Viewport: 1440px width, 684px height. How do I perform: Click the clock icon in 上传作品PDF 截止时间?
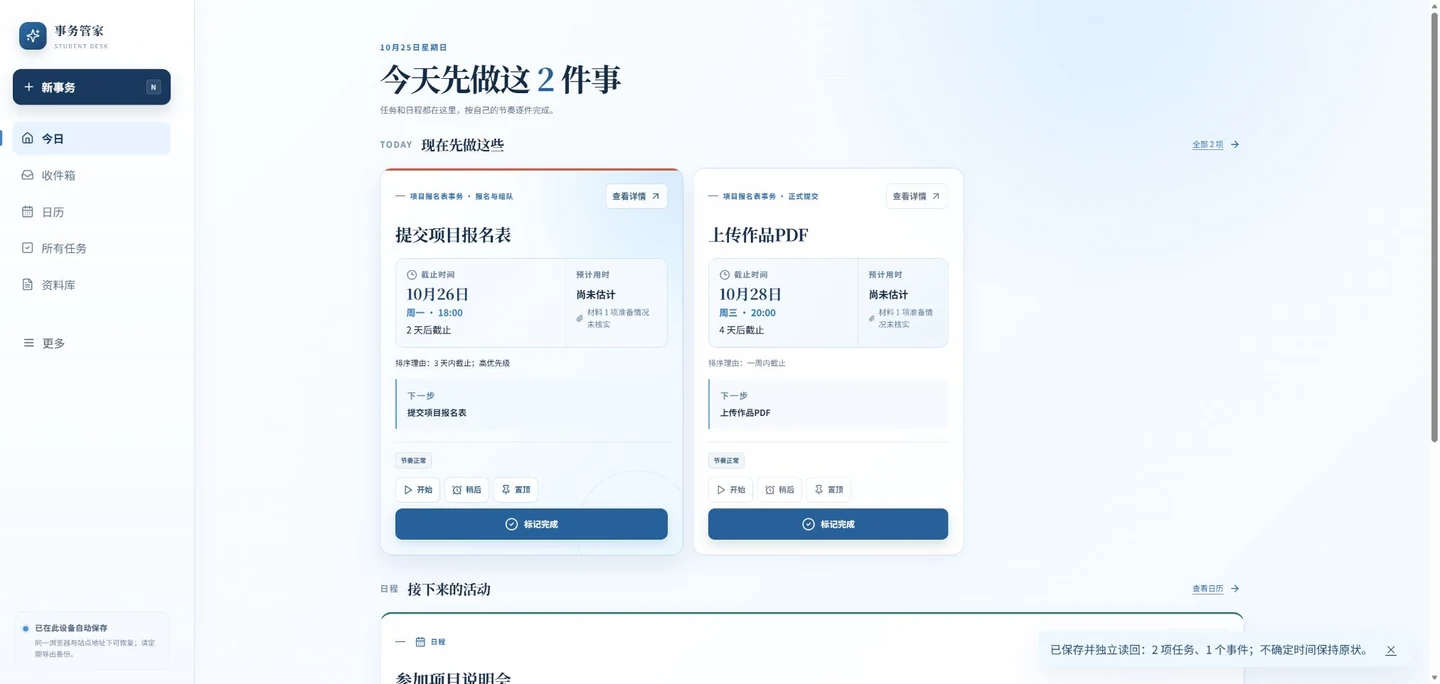tap(725, 274)
